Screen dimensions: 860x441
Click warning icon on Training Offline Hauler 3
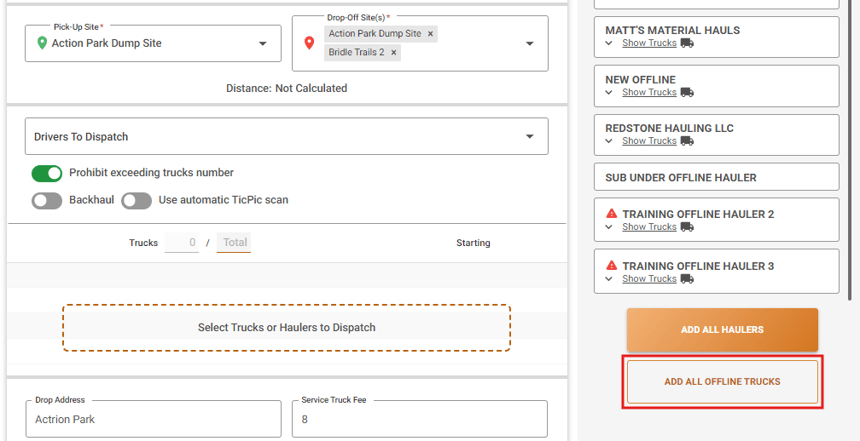pos(612,265)
